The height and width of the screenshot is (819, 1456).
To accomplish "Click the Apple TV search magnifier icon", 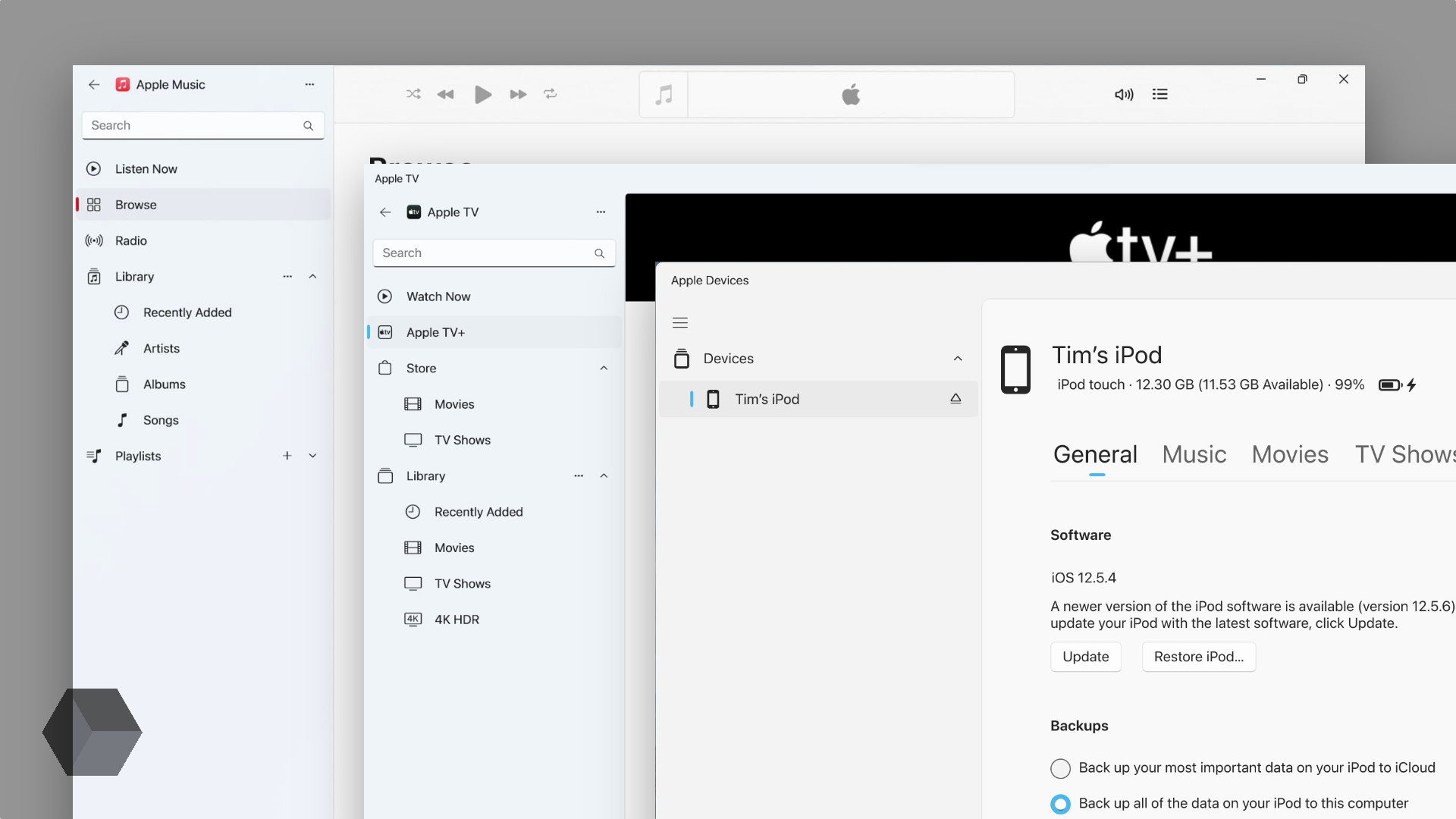I will 599,253.
